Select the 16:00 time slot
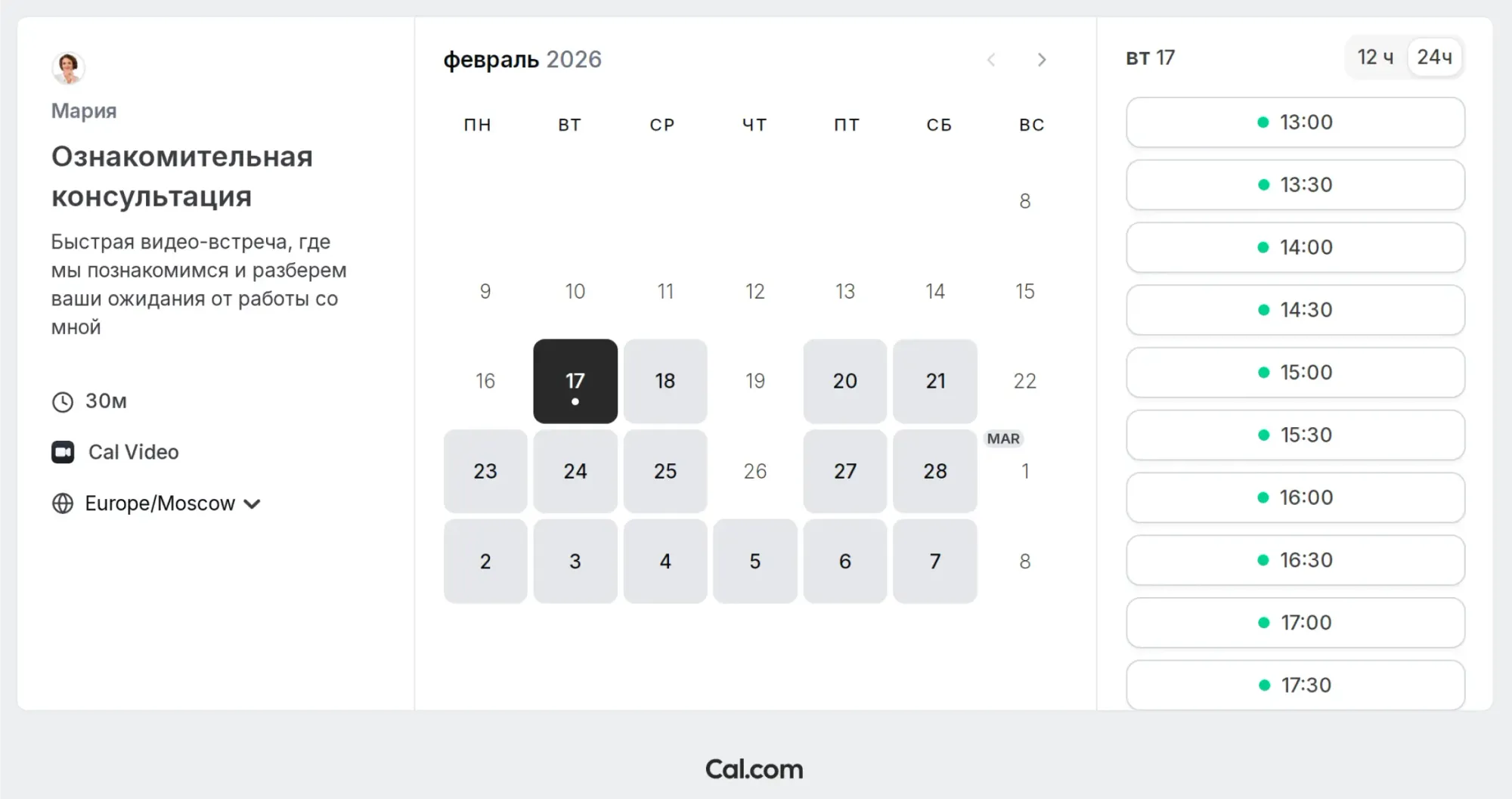The width and height of the screenshot is (1512, 799). 1295,497
